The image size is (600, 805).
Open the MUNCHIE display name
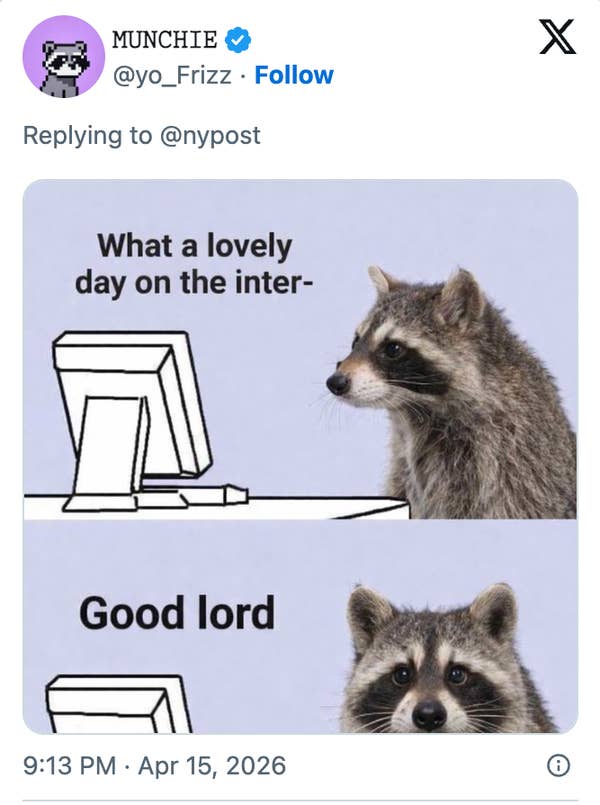pos(167,40)
